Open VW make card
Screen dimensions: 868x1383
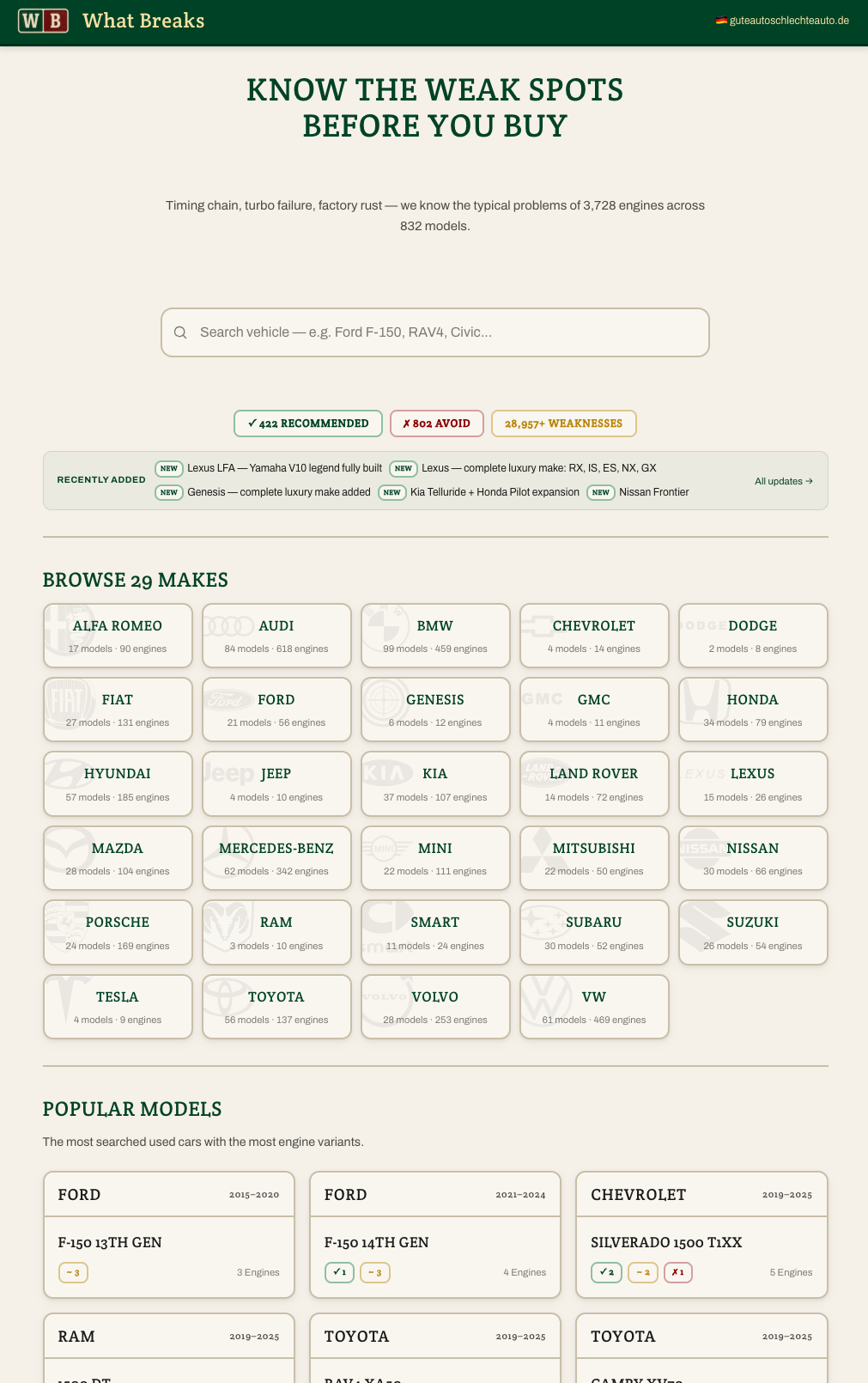click(x=594, y=1007)
